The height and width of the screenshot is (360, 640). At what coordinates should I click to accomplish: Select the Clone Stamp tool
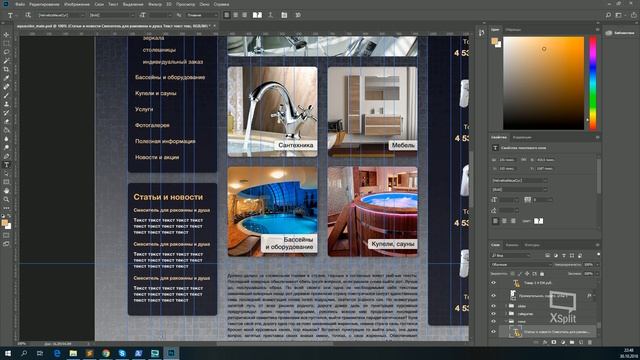tap(6, 104)
